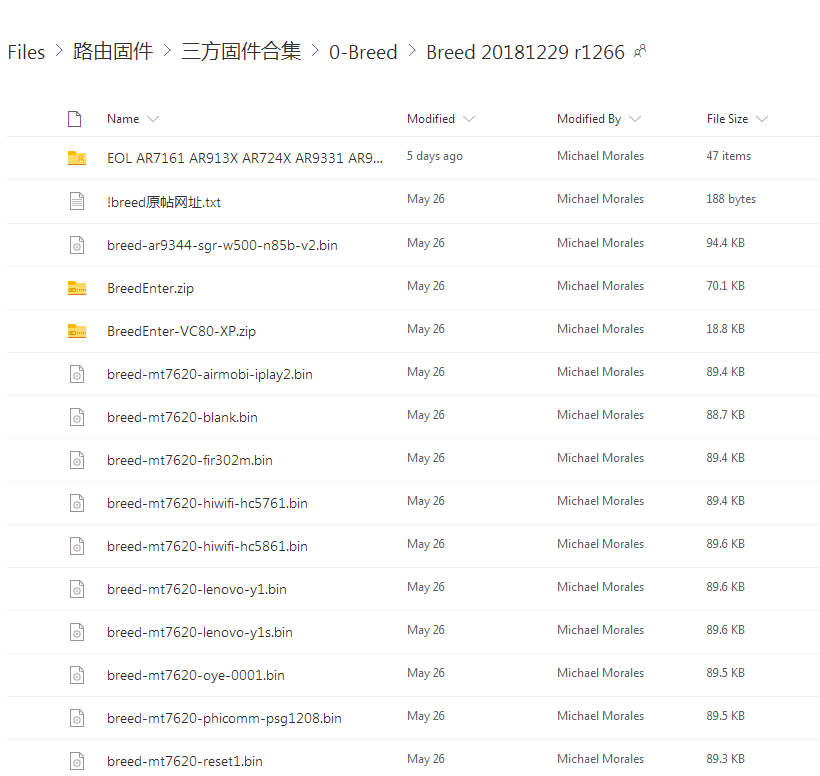Viewport: 820px width, 776px height.
Task: Click the file icon for breed-mt7620-airmobi-iplay2.bin
Action: click(x=77, y=374)
